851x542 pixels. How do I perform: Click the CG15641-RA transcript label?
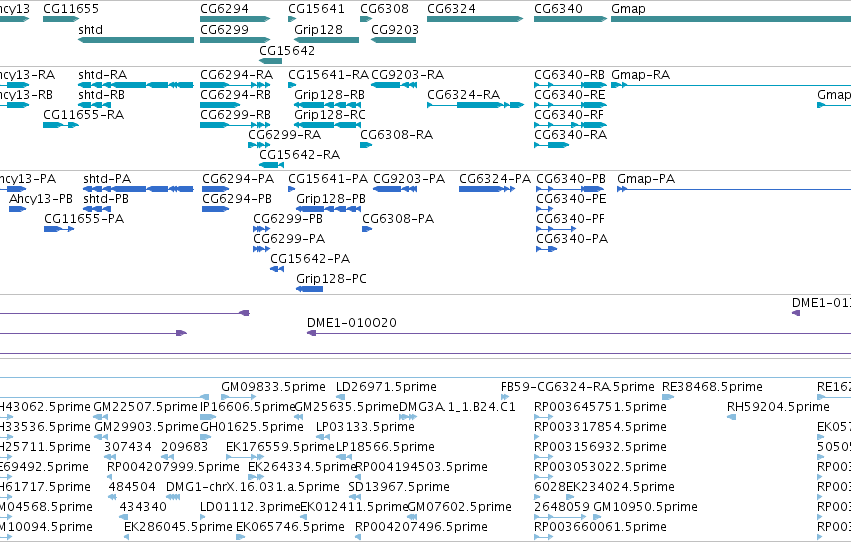pos(328,74)
